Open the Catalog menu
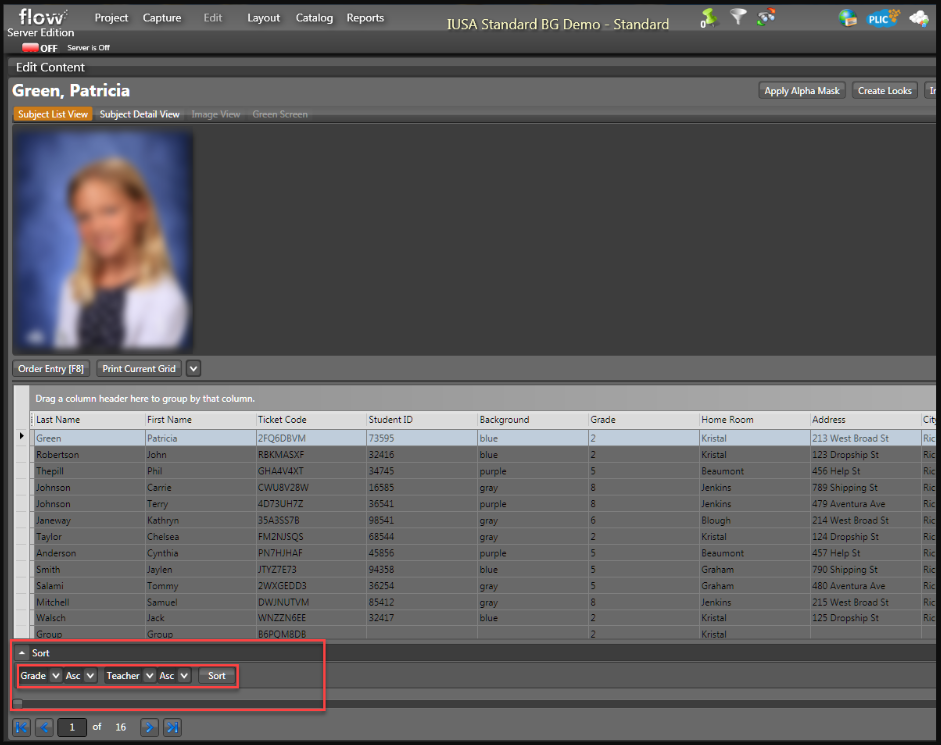The height and width of the screenshot is (745, 941). tap(314, 17)
